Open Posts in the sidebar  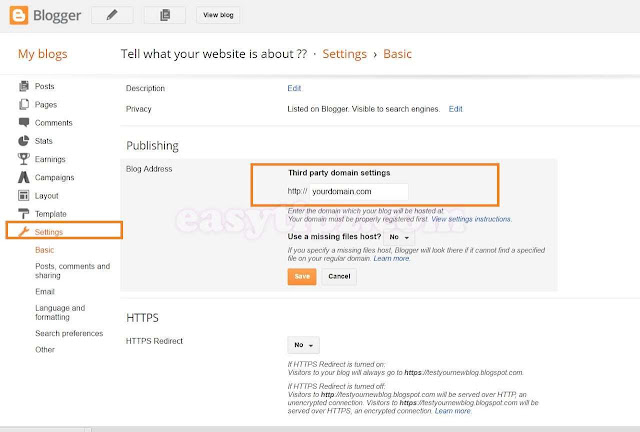44,86
